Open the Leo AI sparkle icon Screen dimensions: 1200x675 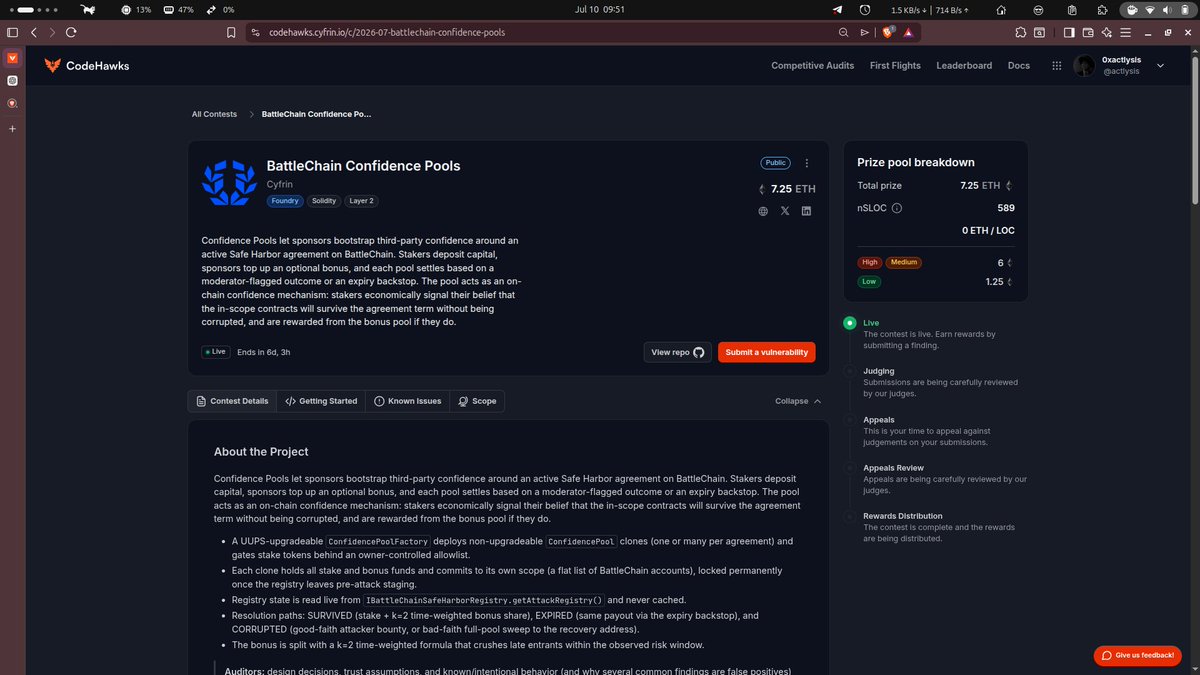point(1106,32)
